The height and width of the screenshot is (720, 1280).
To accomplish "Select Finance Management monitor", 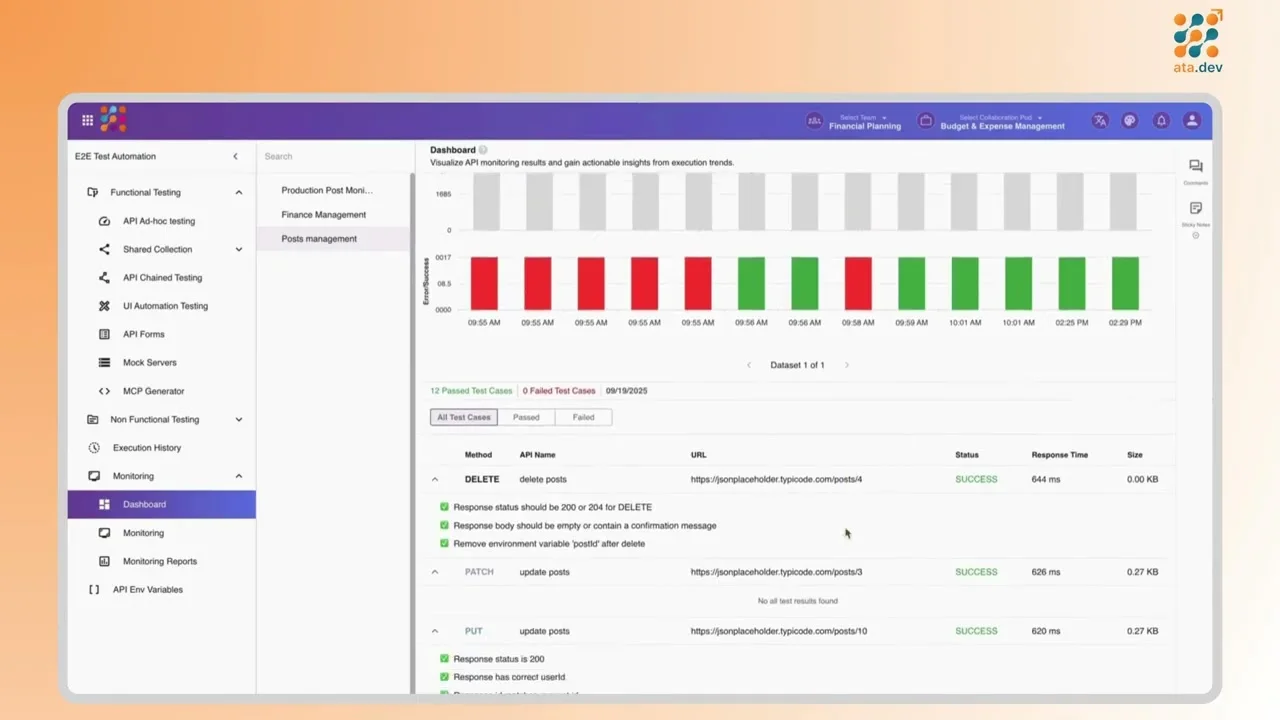I will click(323, 215).
